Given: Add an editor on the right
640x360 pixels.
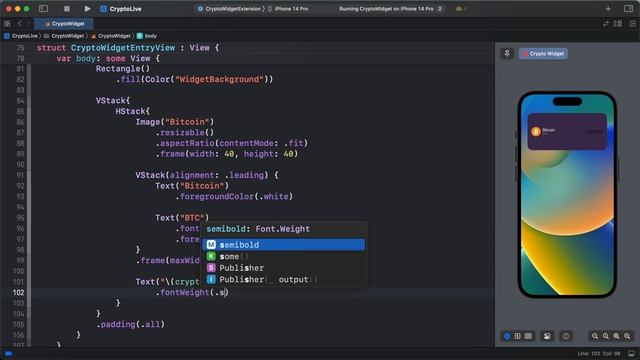Looking at the screenshot, I should (x=632, y=24).
